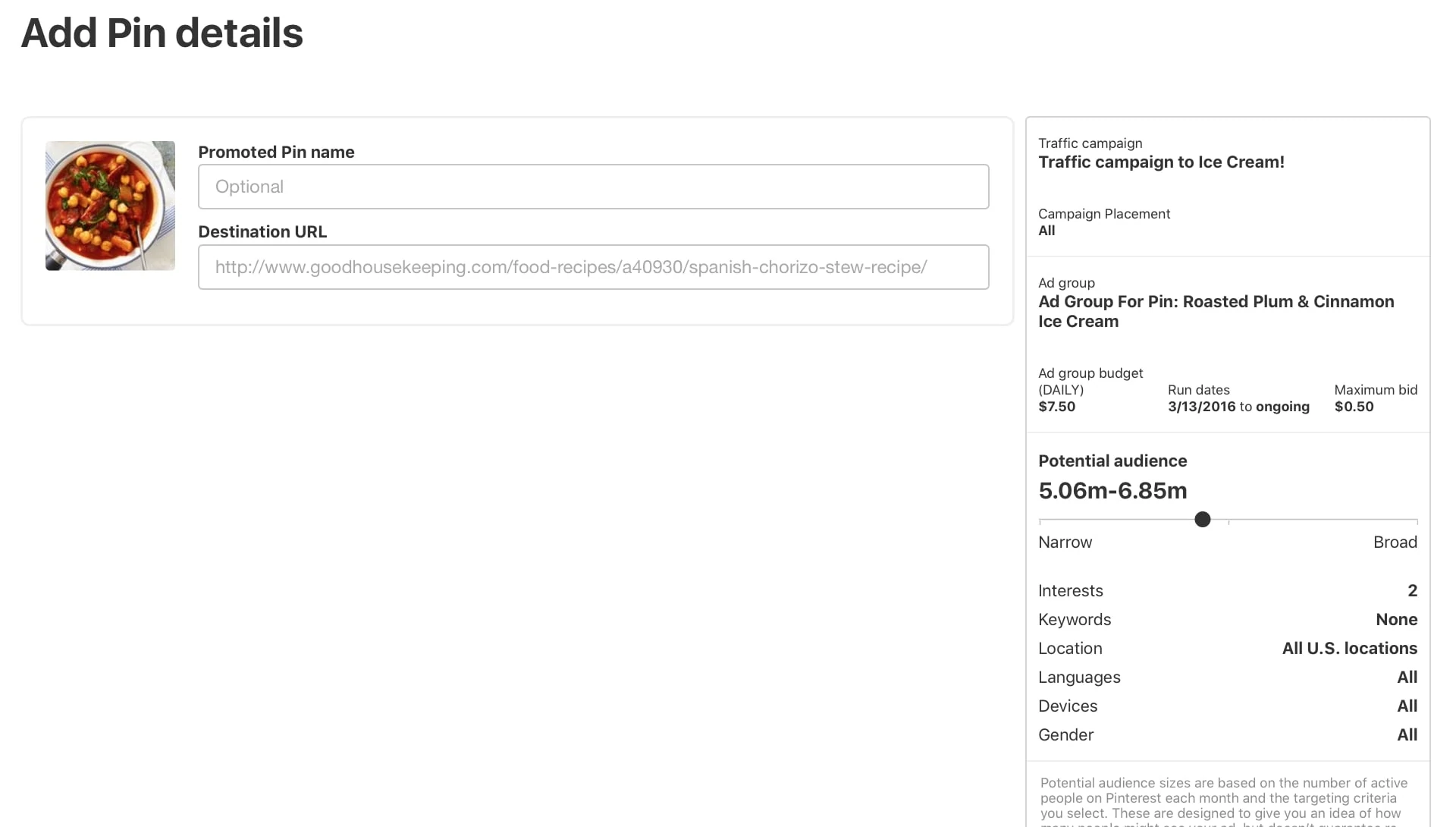The width and height of the screenshot is (1456, 827).
Task: Click the Broad end of audience slider
Action: [x=1395, y=542]
